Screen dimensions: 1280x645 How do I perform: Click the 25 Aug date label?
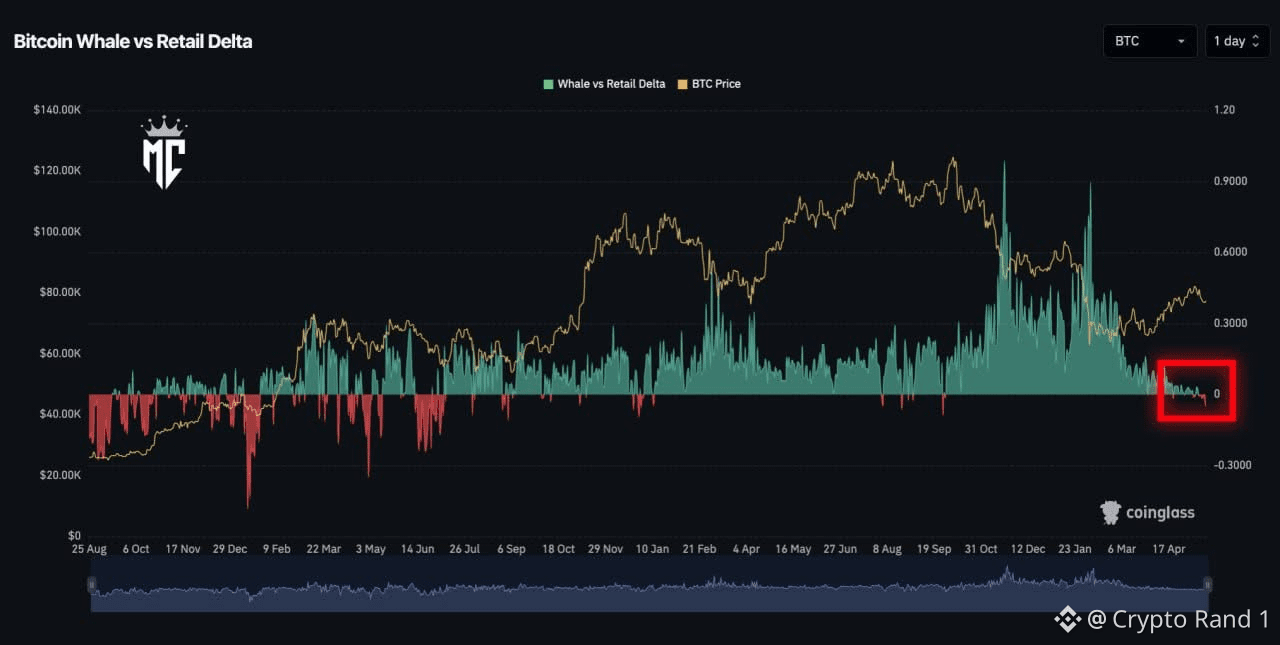point(89,549)
